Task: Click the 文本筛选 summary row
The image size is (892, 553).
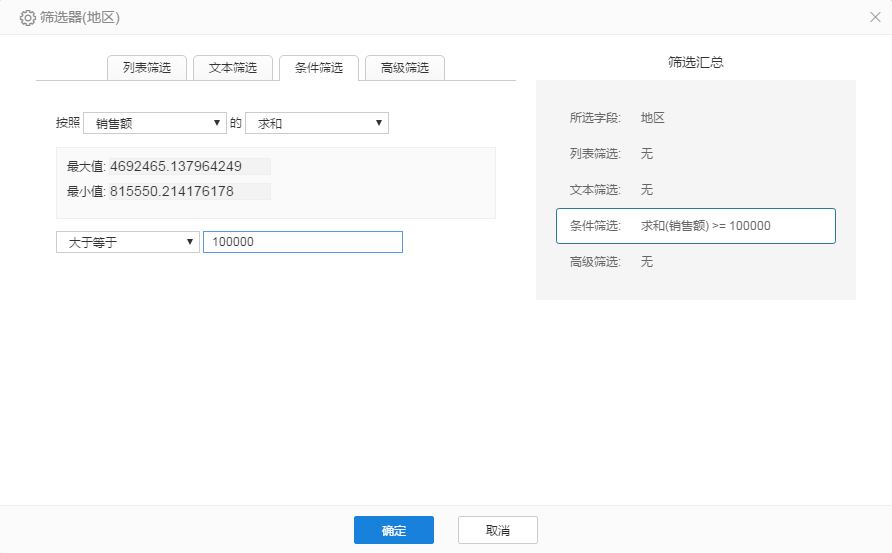Action: click(695, 190)
